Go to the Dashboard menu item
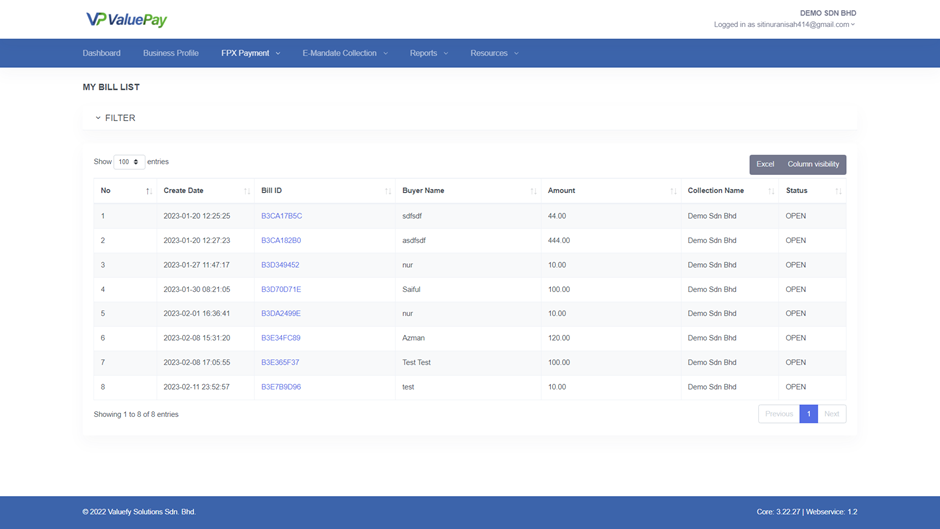The height and width of the screenshot is (529, 940). point(101,53)
